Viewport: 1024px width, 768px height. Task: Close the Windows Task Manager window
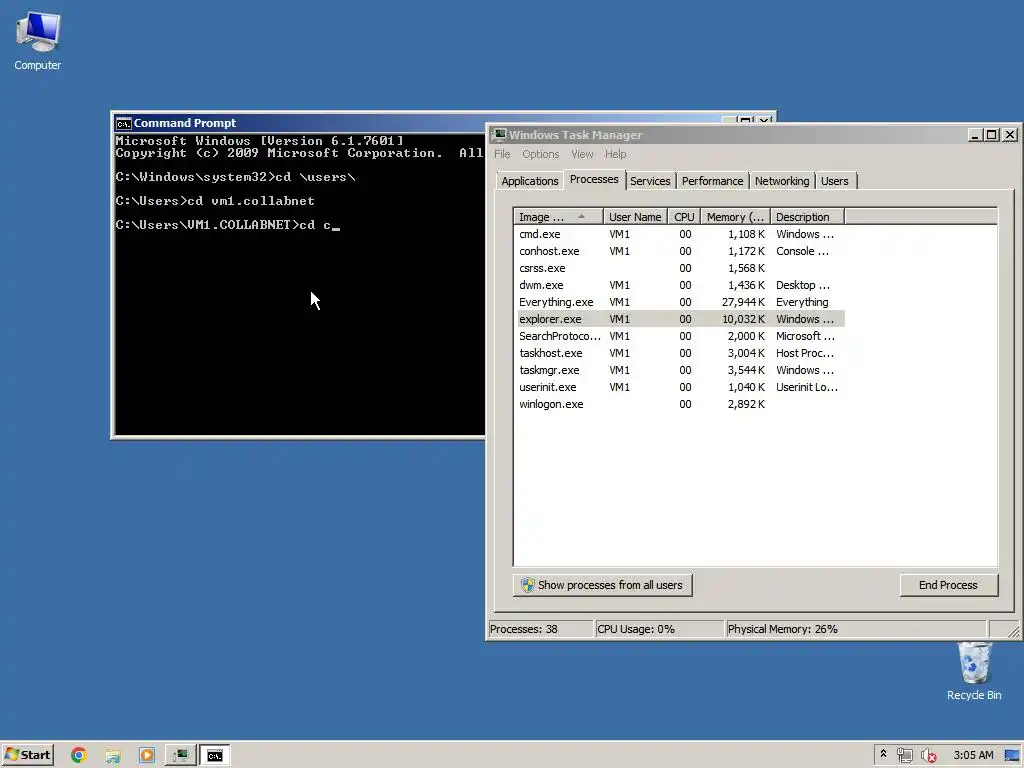pyautogui.click(x=1010, y=135)
